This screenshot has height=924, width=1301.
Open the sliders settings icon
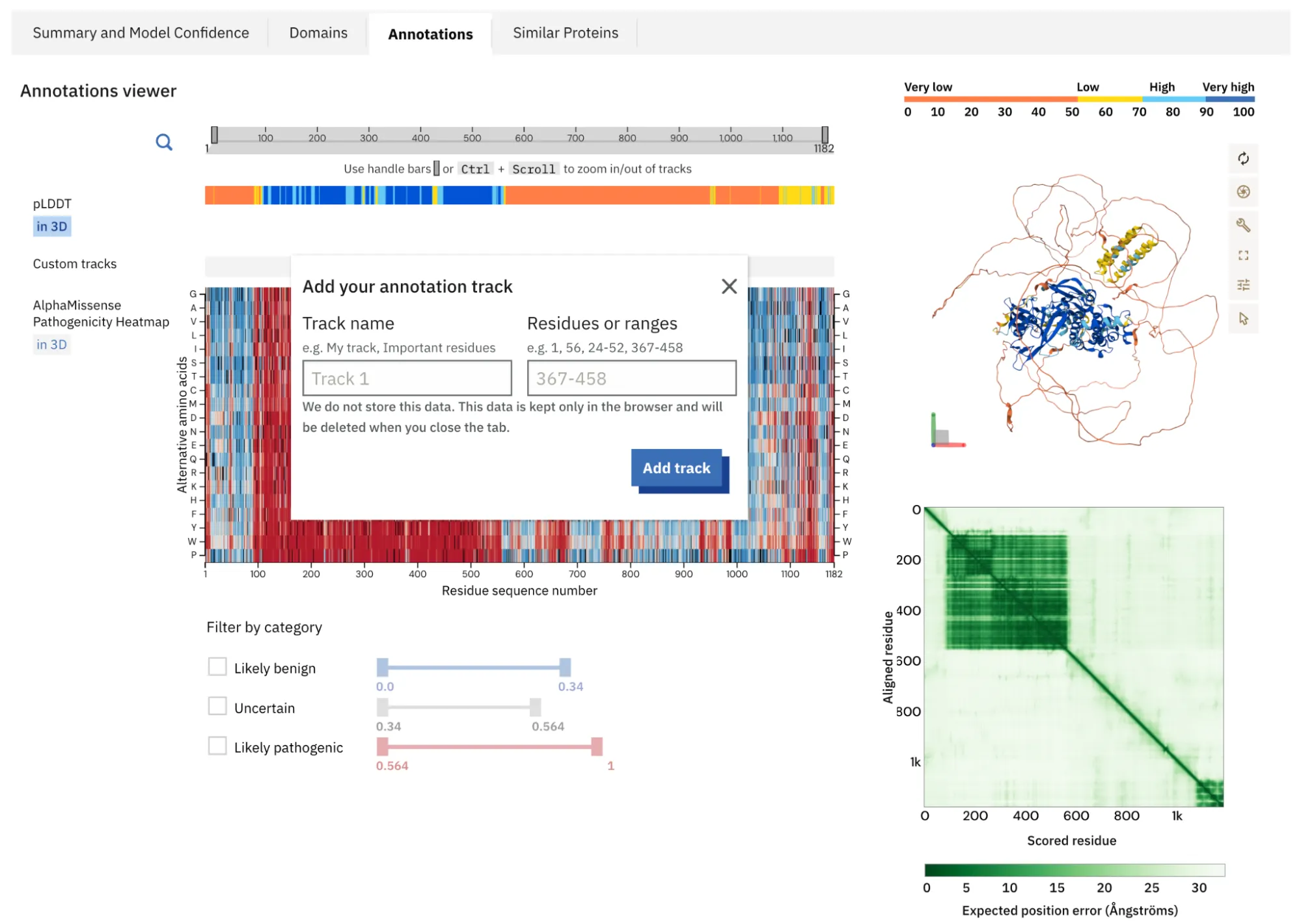pyautogui.click(x=1242, y=285)
